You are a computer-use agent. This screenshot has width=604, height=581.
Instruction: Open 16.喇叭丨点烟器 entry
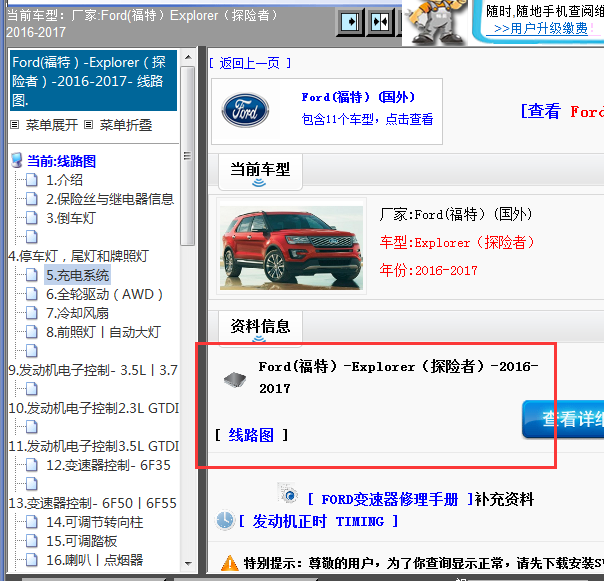click(95, 560)
